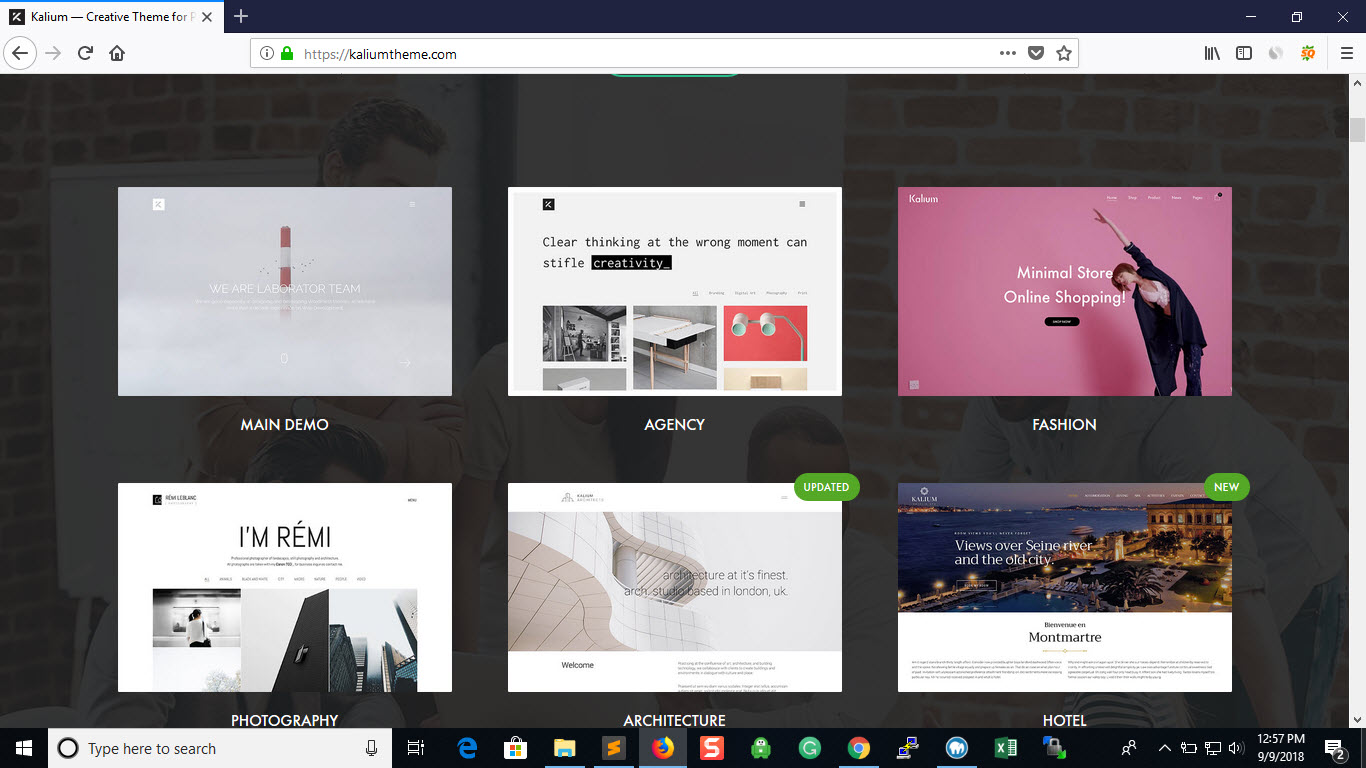This screenshot has width=1366, height=768.
Task: Open the Fashion demo link
Action: coord(1064,424)
